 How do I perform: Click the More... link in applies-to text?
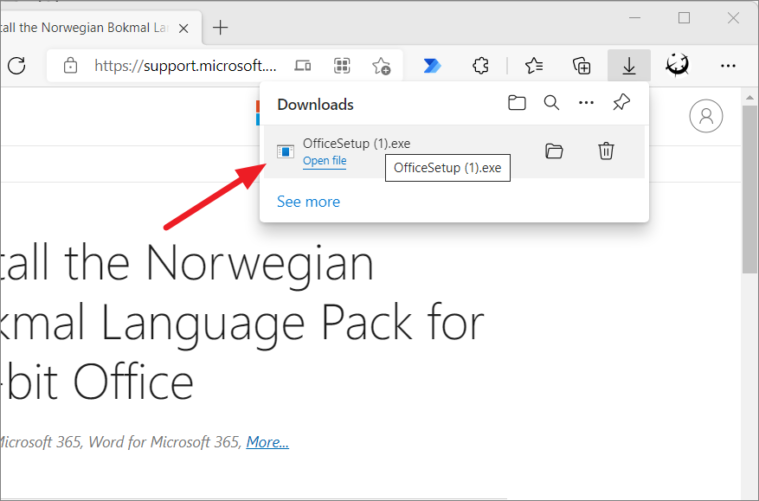point(267,442)
